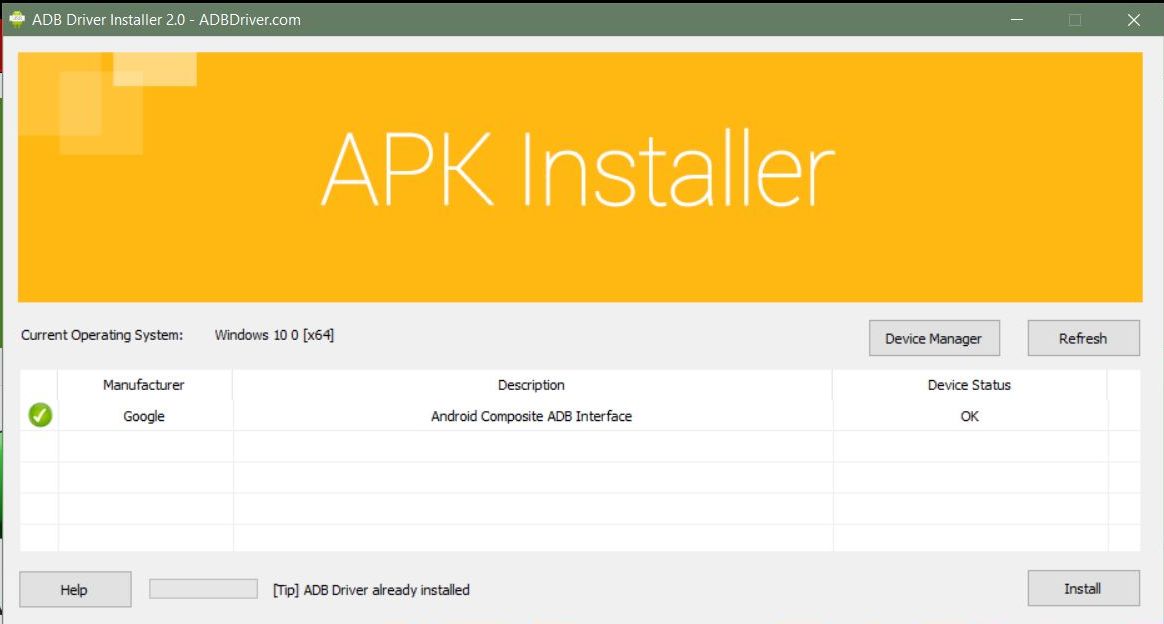Click the Install button
This screenshot has width=1164, height=624.
point(1083,589)
